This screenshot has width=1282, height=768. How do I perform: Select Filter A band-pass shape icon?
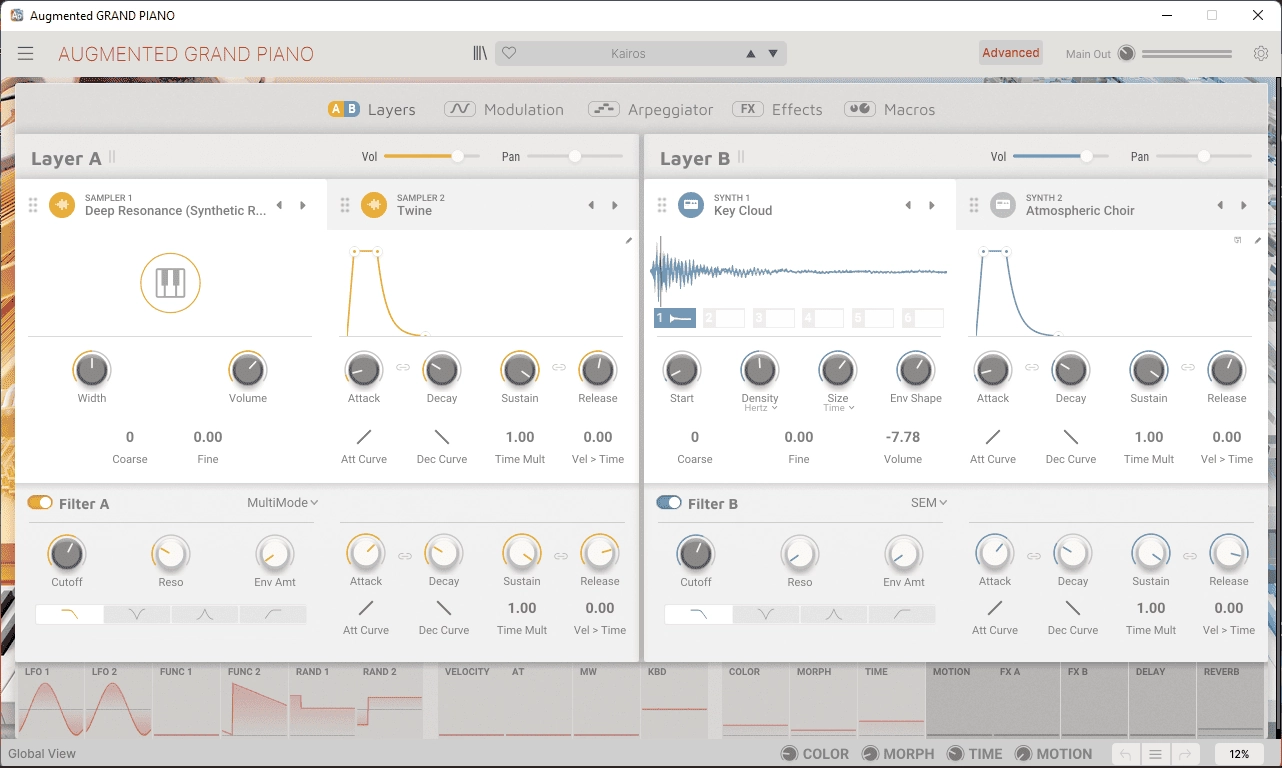pyautogui.click(x=205, y=615)
